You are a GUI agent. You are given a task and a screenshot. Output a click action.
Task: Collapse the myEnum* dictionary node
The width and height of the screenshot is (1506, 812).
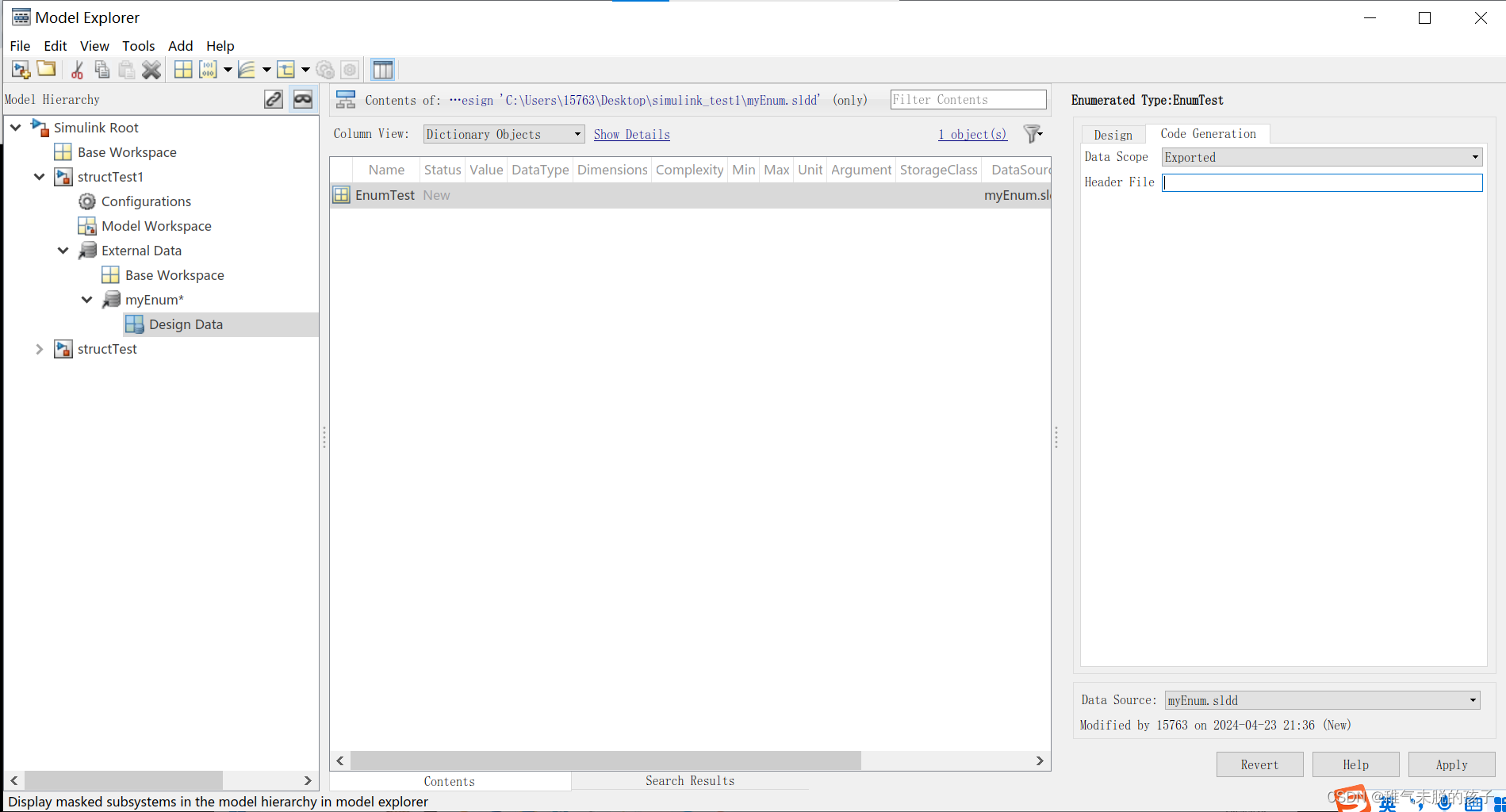(87, 300)
